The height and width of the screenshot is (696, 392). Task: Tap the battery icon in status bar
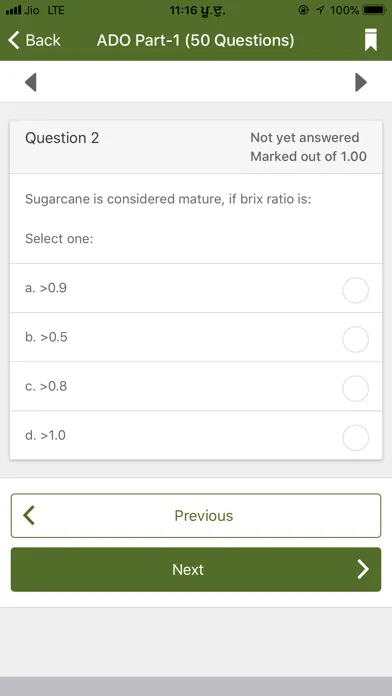374,10
